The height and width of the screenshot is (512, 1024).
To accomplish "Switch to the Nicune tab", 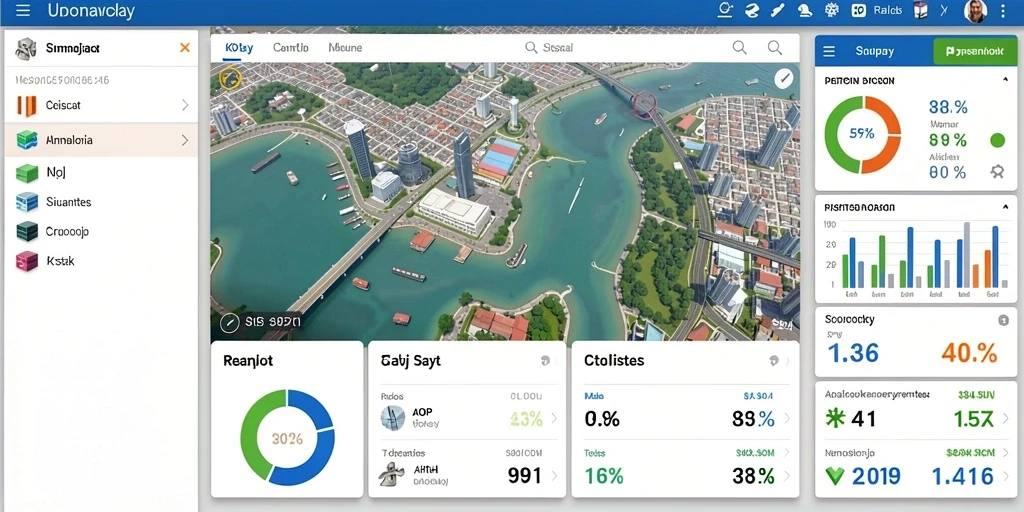I will pyautogui.click(x=345, y=48).
